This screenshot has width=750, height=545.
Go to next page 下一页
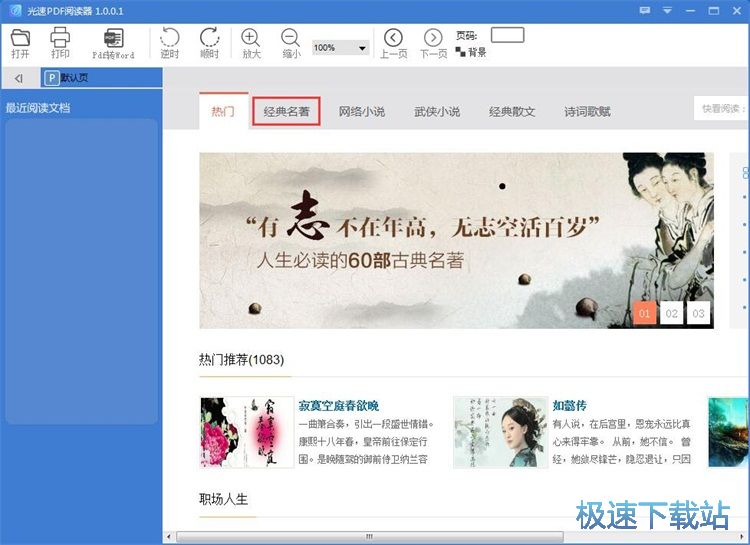[x=433, y=44]
